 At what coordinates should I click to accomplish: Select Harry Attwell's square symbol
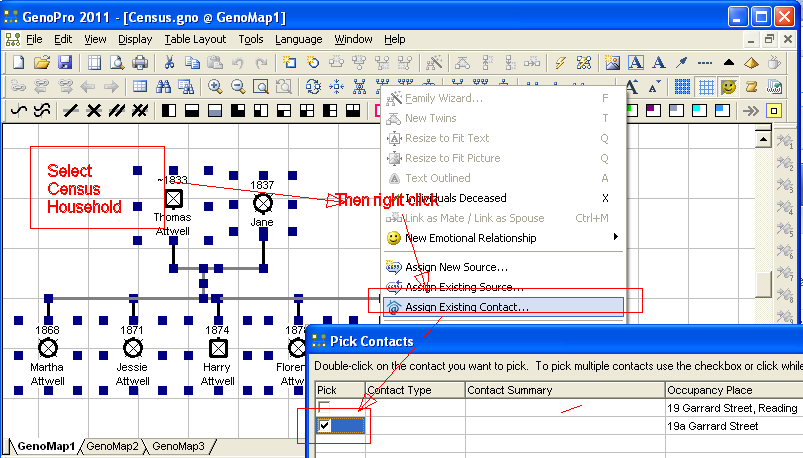point(219,348)
